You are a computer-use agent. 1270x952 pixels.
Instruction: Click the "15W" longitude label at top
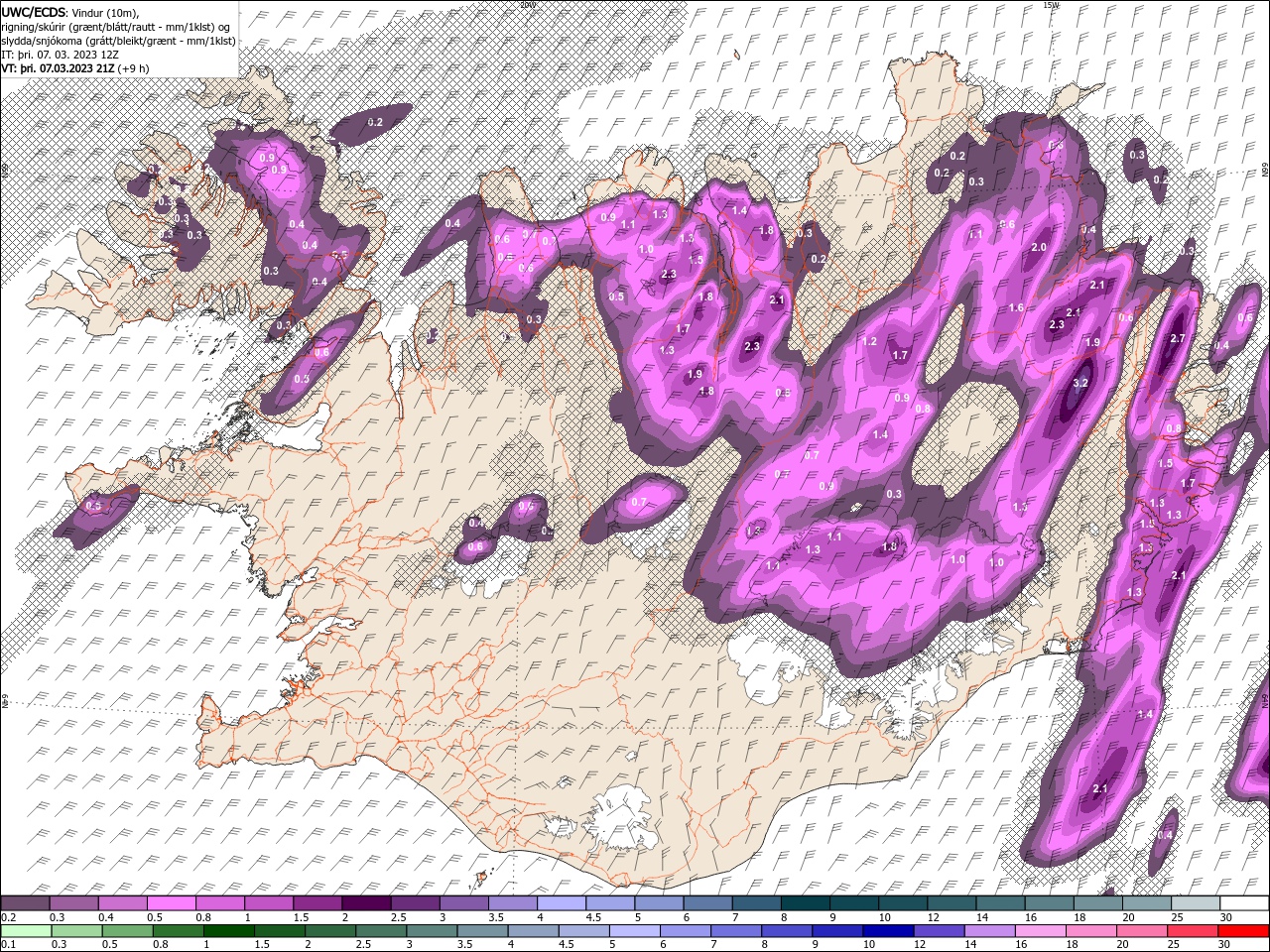click(1050, 5)
